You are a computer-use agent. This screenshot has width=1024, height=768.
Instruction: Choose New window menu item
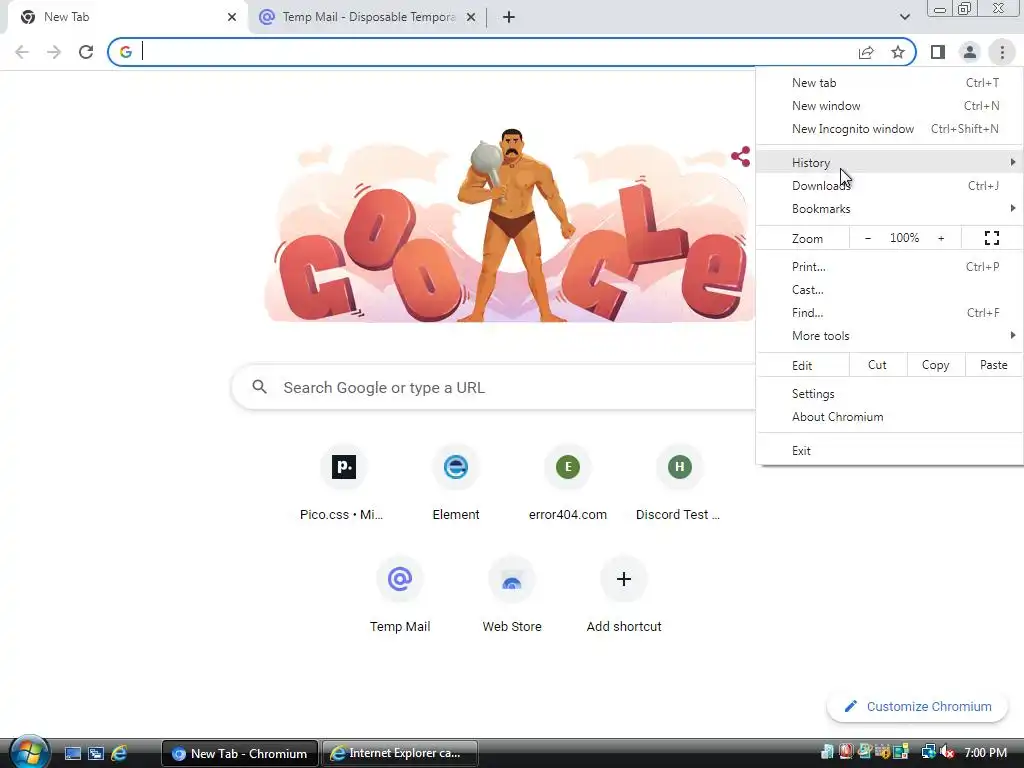pyautogui.click(x=889, y=106)
